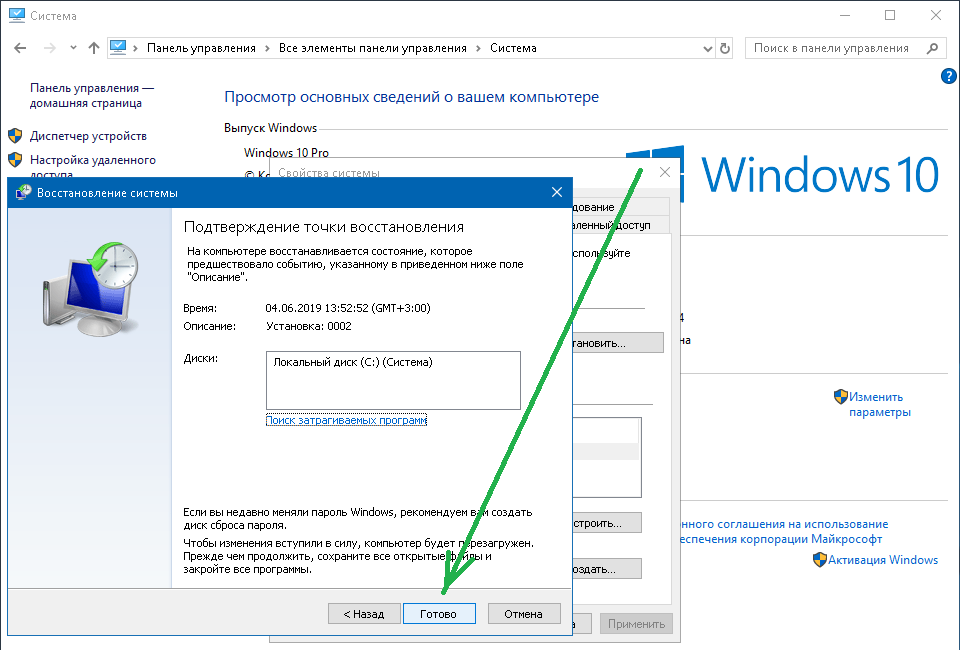Close the Система window
Image resolution: width=960 pixels, height=650 pixels.
[x=936, y=15]
